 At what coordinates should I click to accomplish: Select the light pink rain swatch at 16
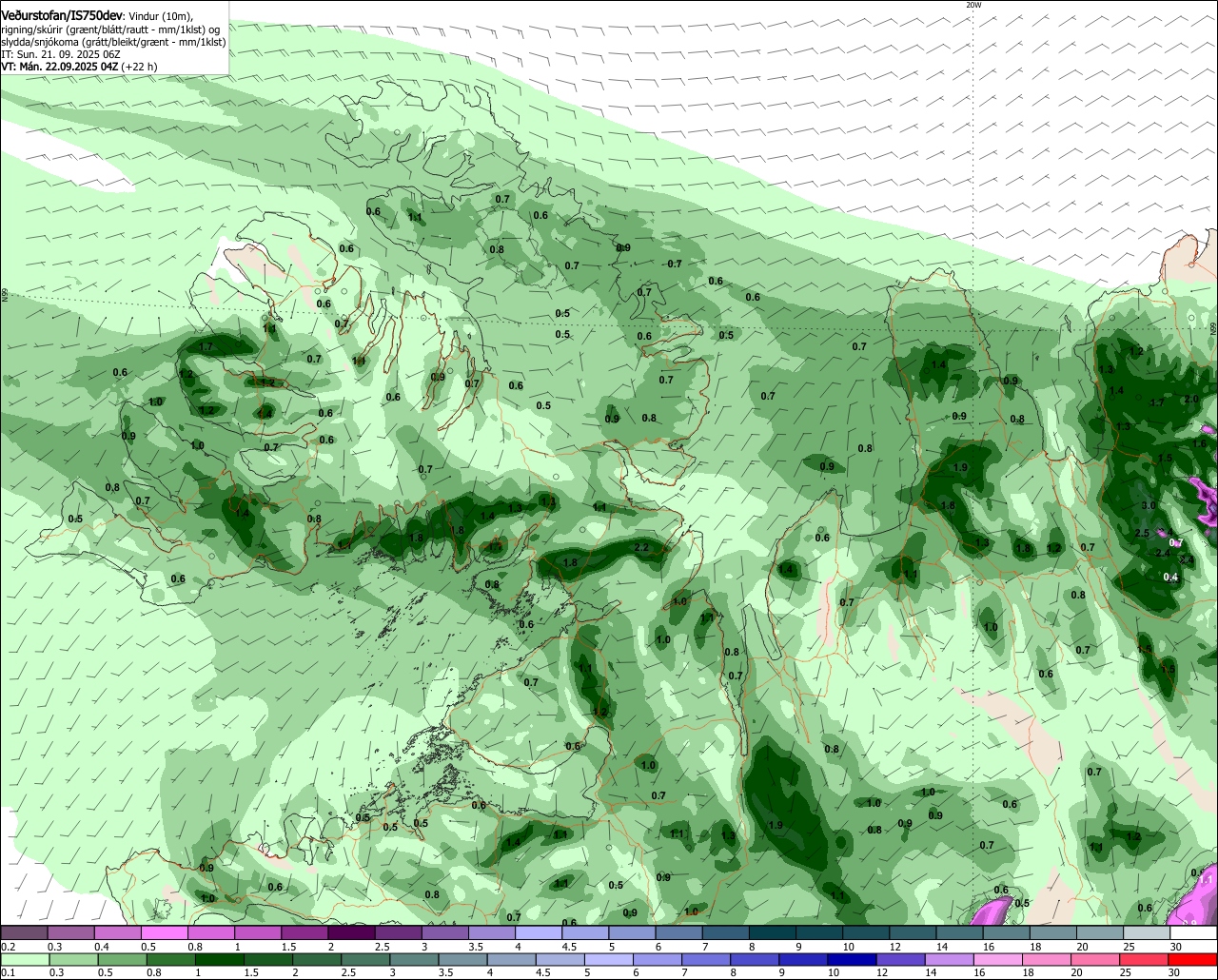click(997, 960)
